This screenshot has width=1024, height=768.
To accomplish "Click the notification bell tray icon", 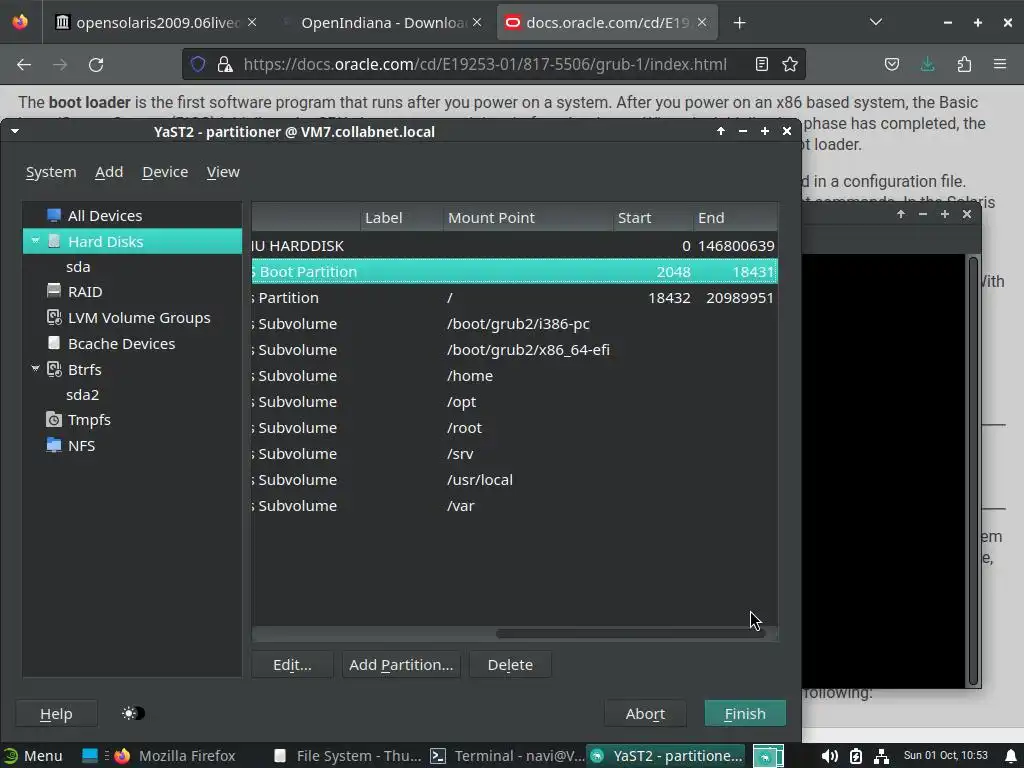I will pyautogui.click(x=1011, y=756).
